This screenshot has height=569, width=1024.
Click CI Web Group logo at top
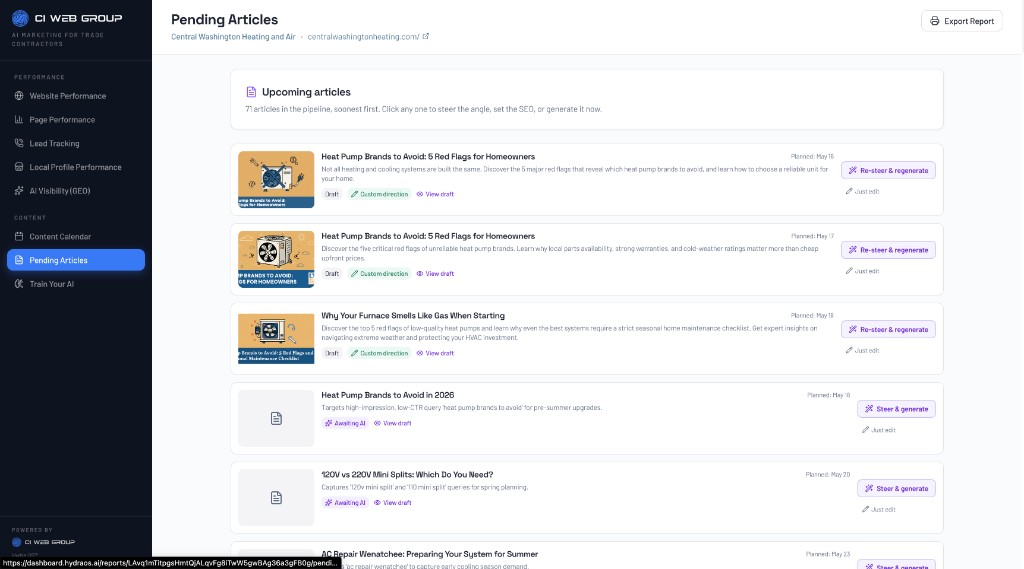pyautogui.click(x=67, y=18)
